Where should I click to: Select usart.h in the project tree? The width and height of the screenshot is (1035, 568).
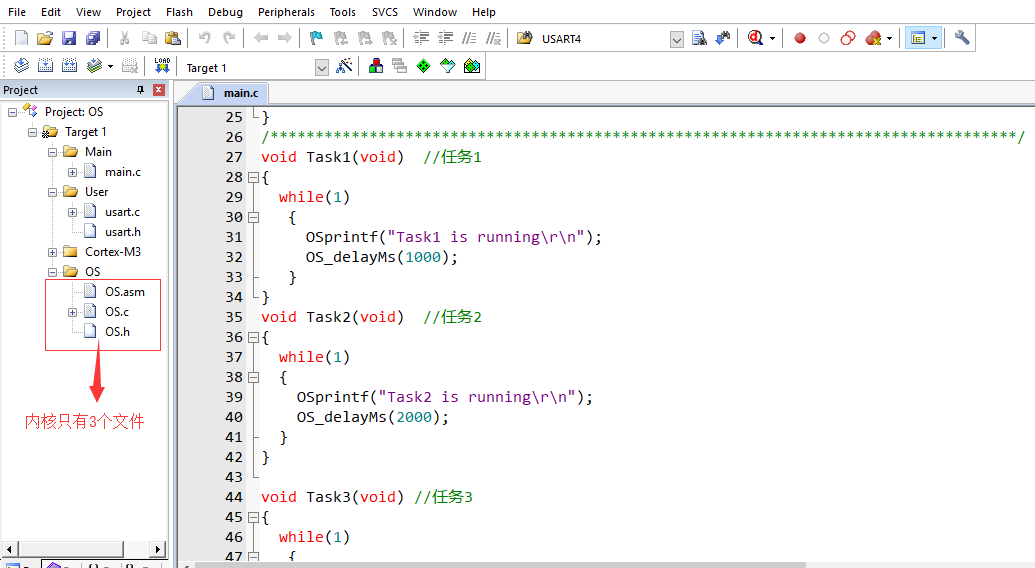(x=122, y=232)
